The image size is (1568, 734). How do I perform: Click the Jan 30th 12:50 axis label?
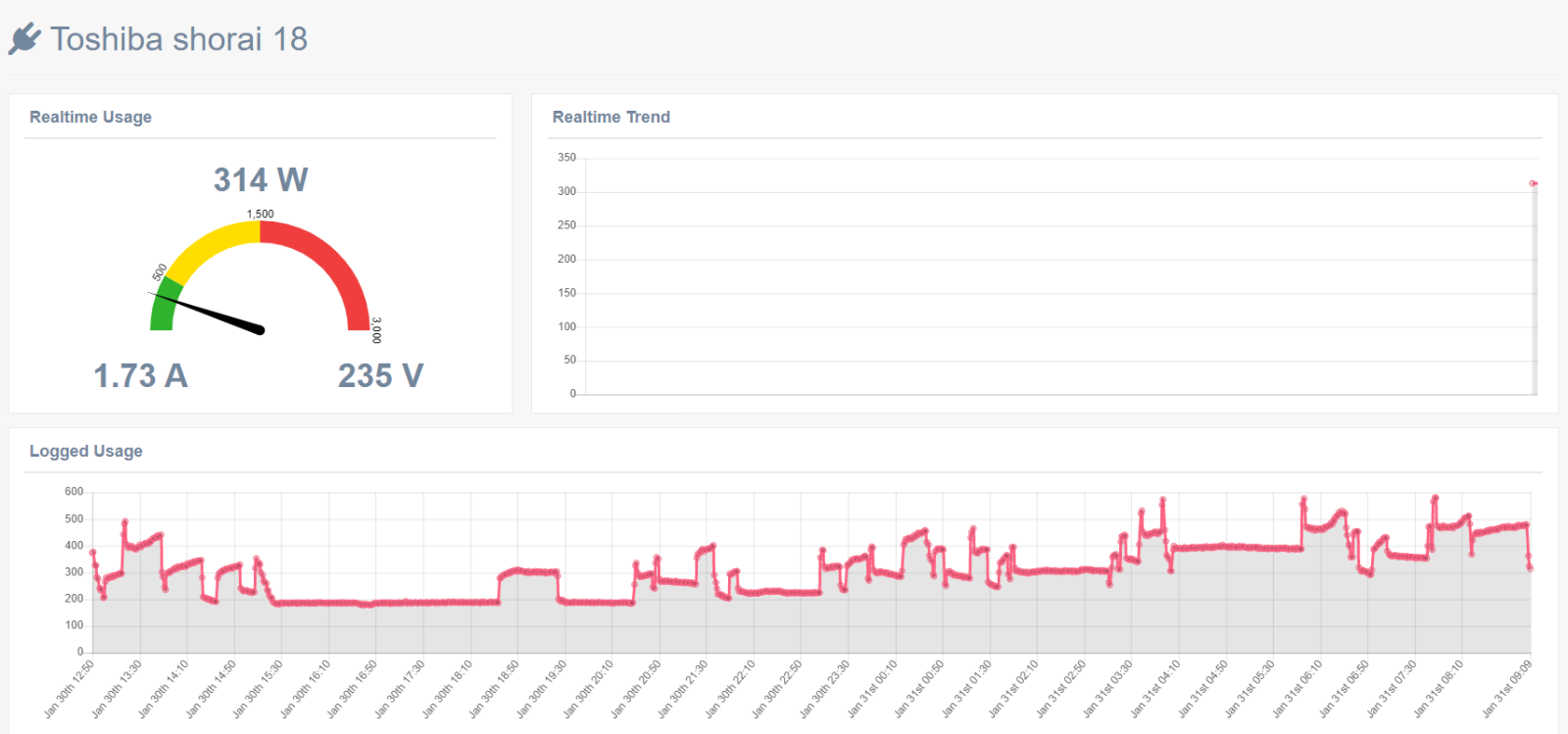[70, 689]
